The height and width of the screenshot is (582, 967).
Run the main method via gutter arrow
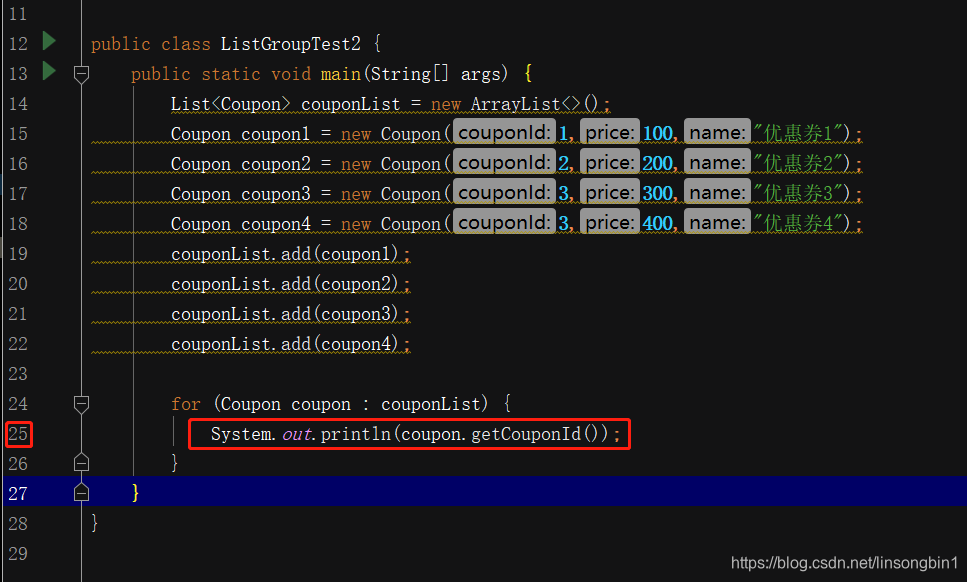49,71
